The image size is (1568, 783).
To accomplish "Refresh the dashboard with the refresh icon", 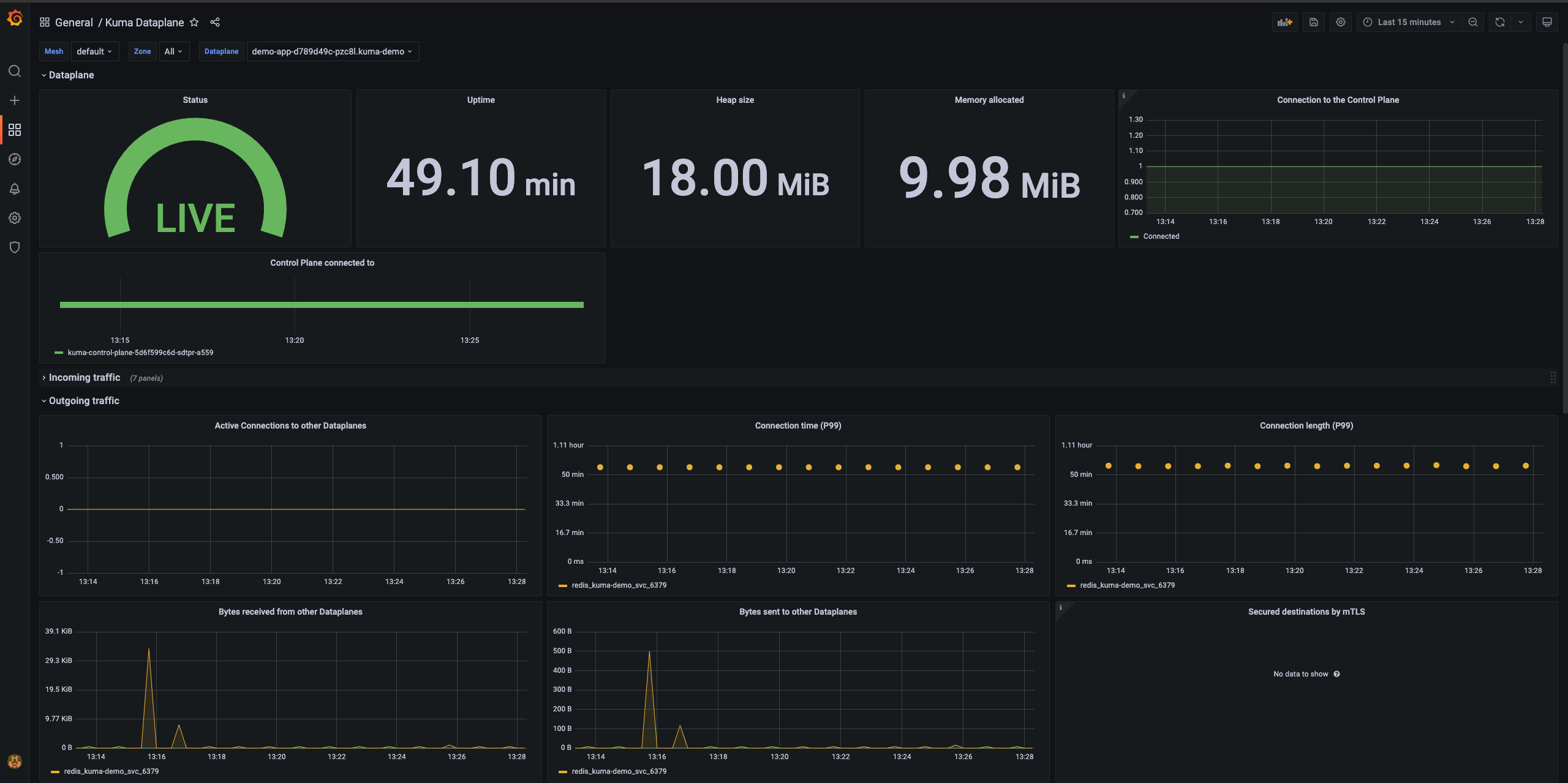I will [1499, 21].
